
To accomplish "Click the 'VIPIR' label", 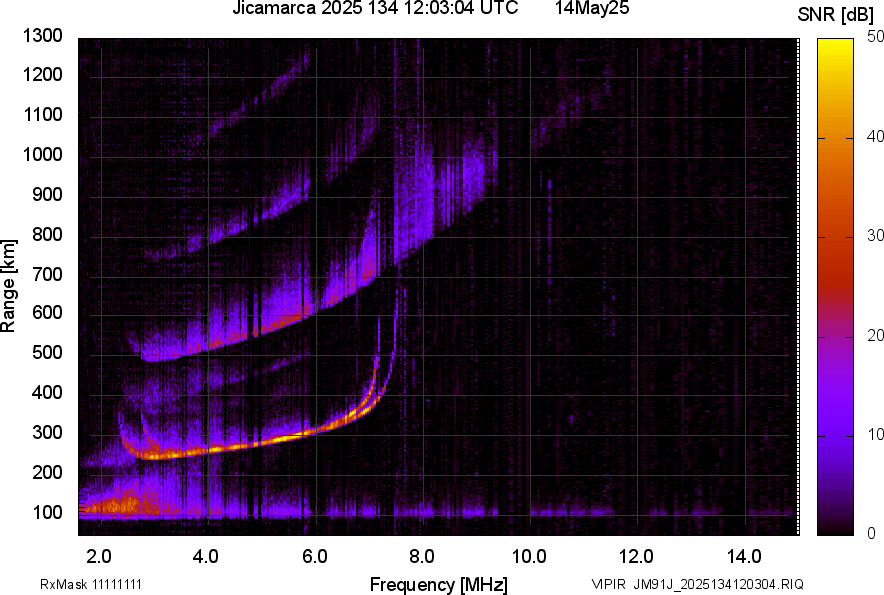I will coord(609,584).
